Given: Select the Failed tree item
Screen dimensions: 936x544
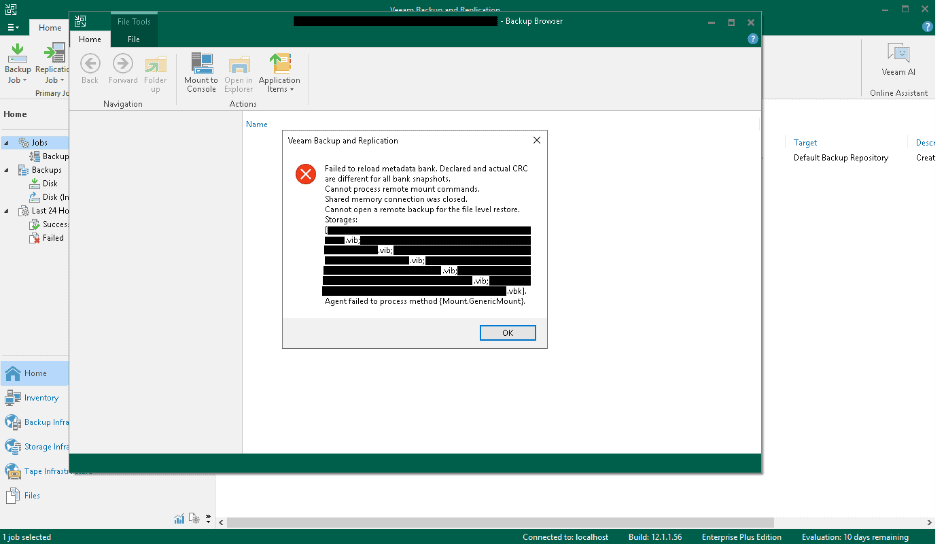Looking at the screenshot, I should [53, 238].
